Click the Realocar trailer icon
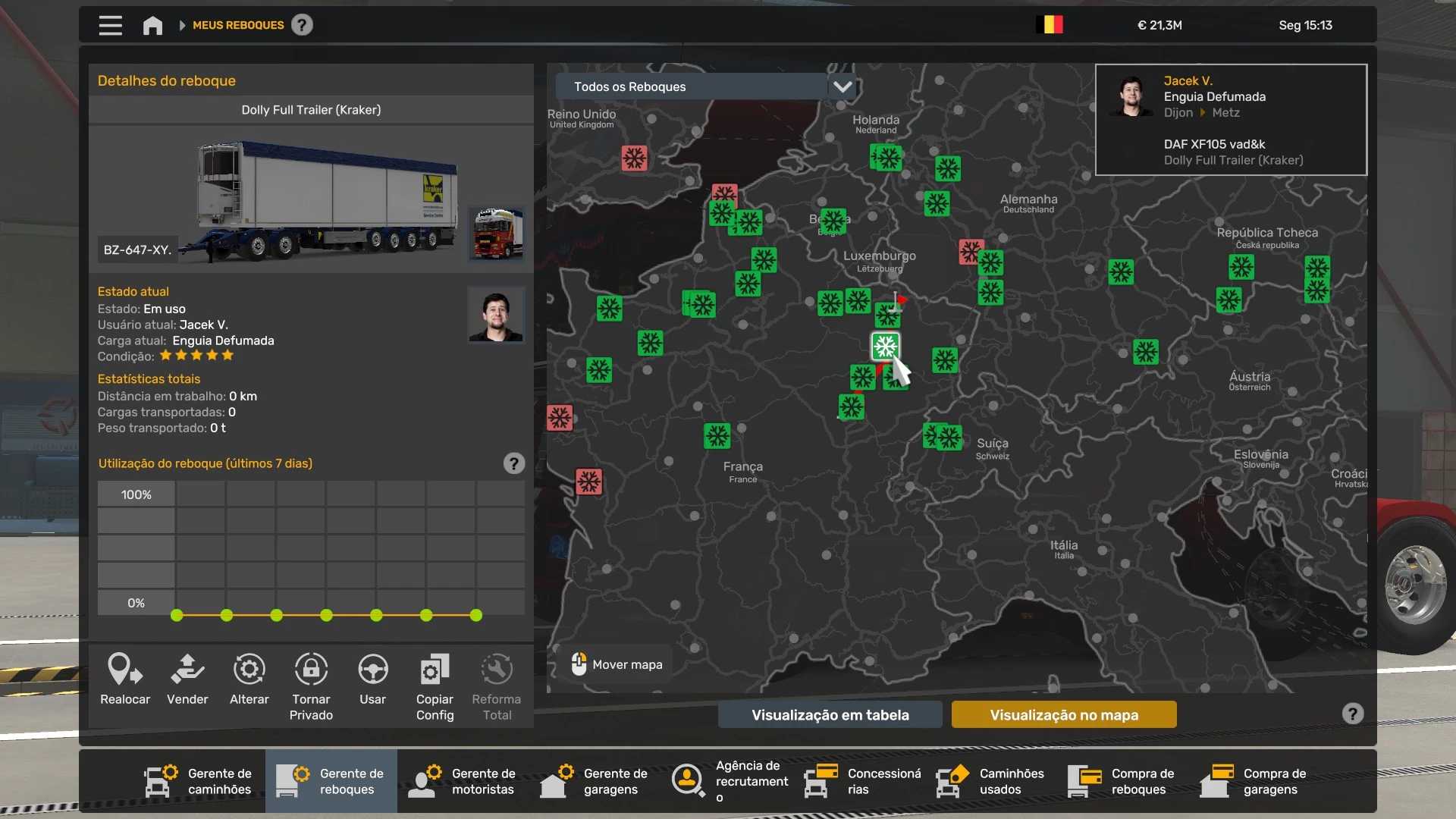The width and height of the screenshot is (1456, 819). pyautogui.click(x=125, y=670)
